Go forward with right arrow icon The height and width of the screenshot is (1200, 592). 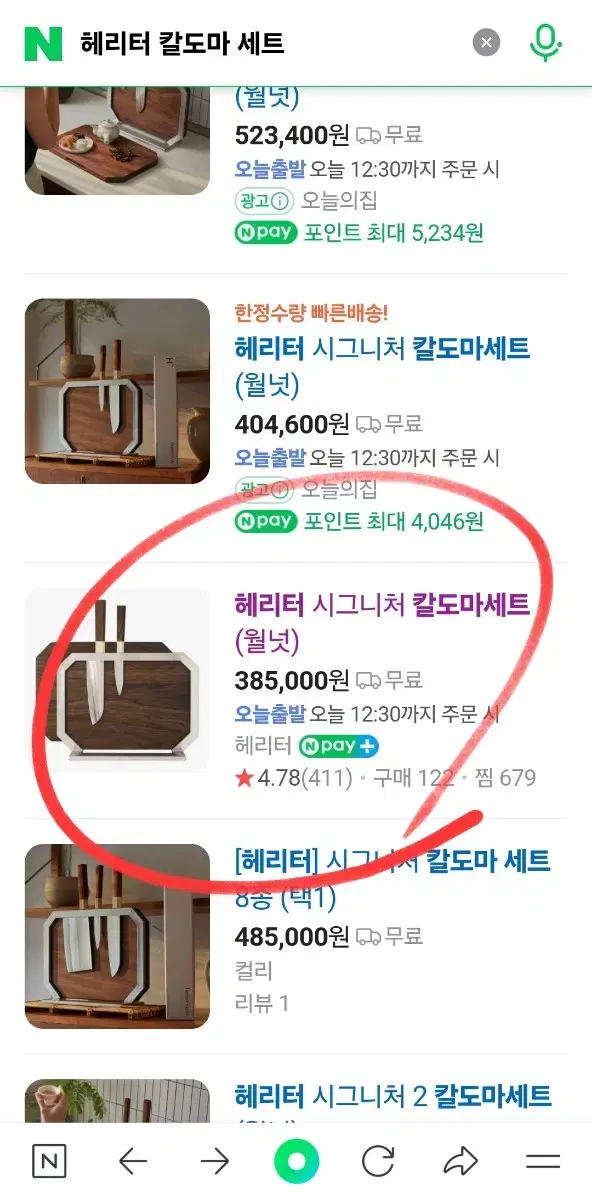tap(214, 1161)
